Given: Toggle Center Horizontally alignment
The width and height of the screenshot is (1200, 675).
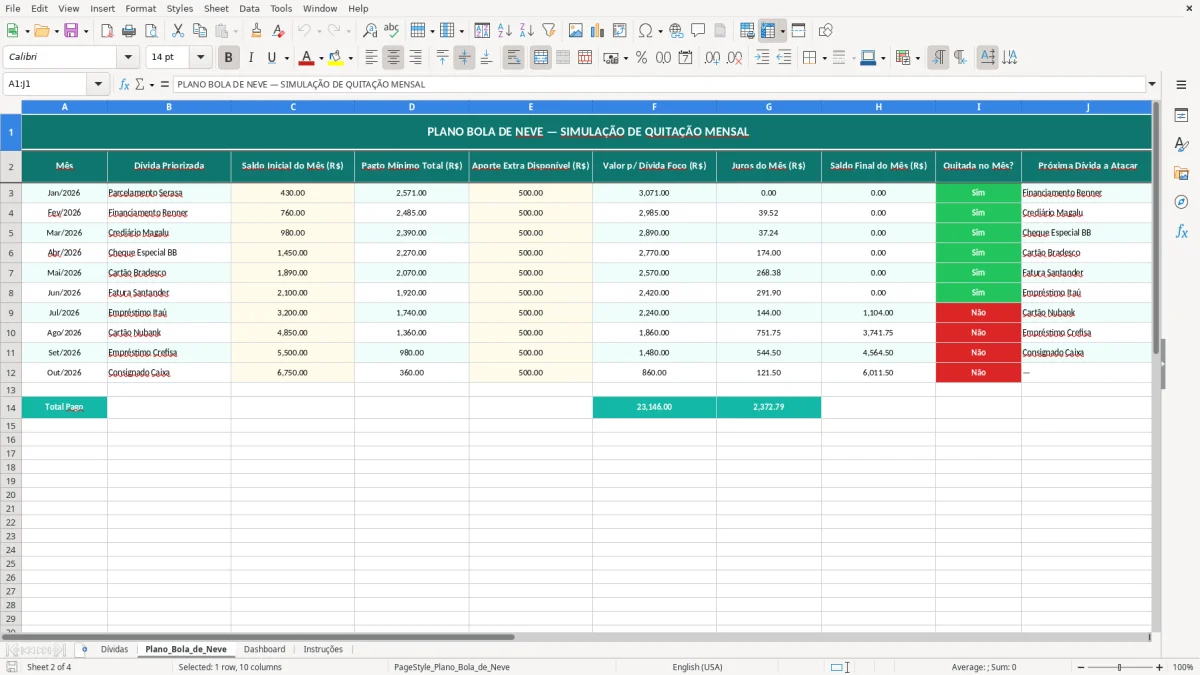Looking at the screenshot, I should (394, 58).
